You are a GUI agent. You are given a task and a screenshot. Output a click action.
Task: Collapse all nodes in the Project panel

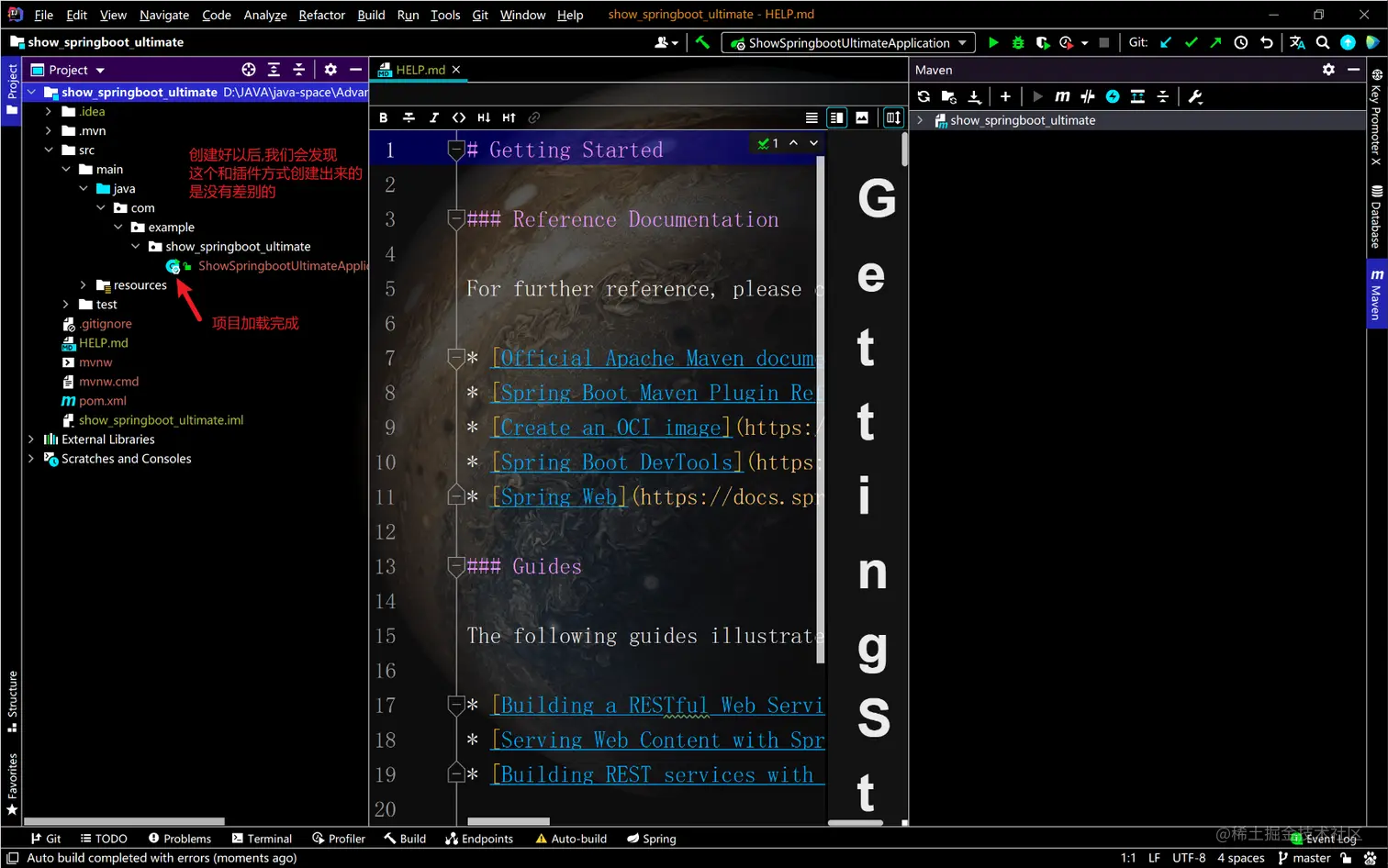[298, 70]
